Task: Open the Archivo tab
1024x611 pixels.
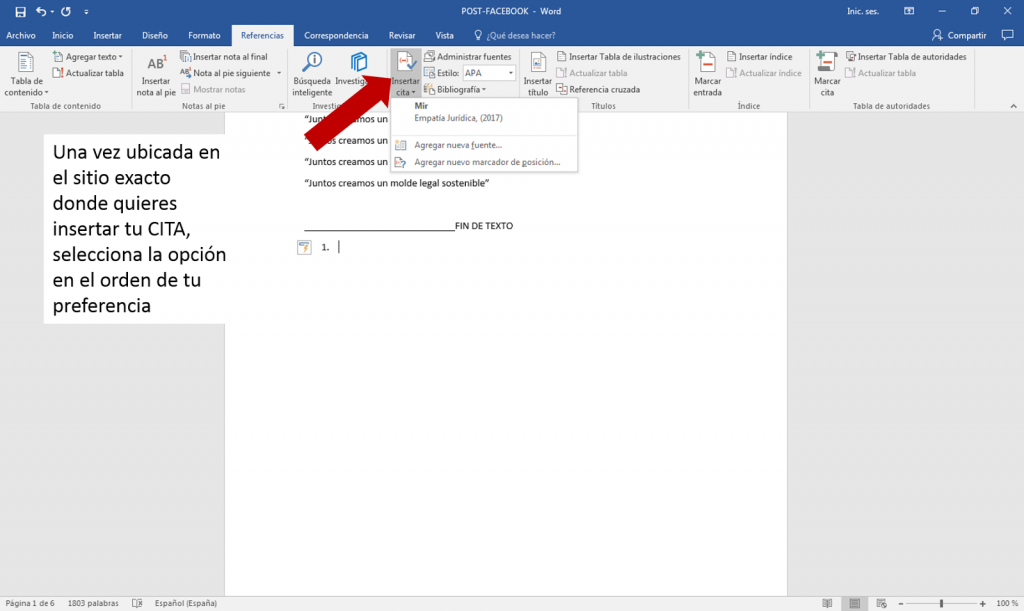Action: pos(21,35)
